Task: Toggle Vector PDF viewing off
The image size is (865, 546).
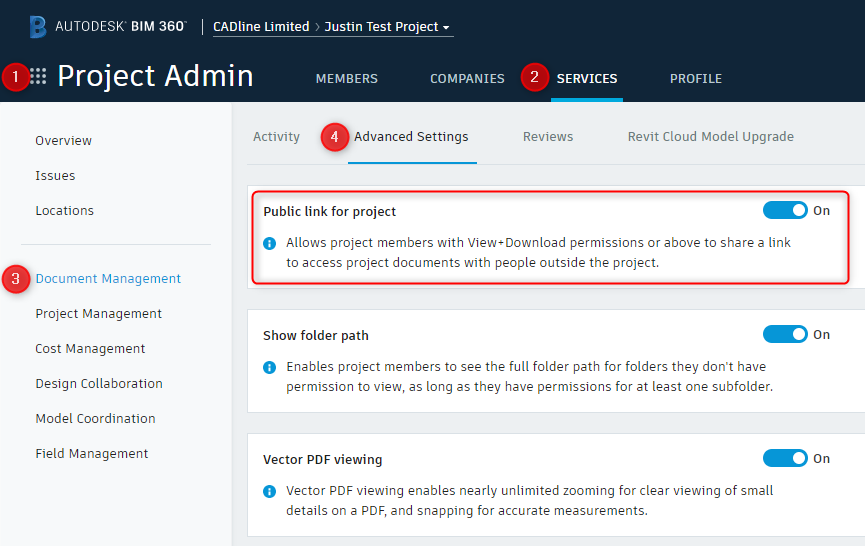Action: pos(785,458)
